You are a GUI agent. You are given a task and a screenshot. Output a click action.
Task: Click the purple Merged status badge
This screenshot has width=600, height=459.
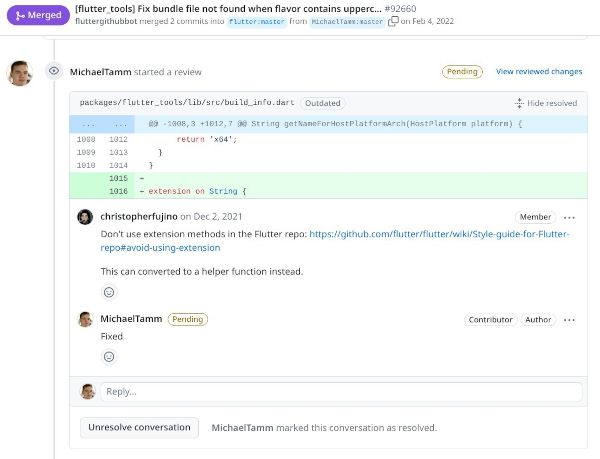tap(37, 14)
